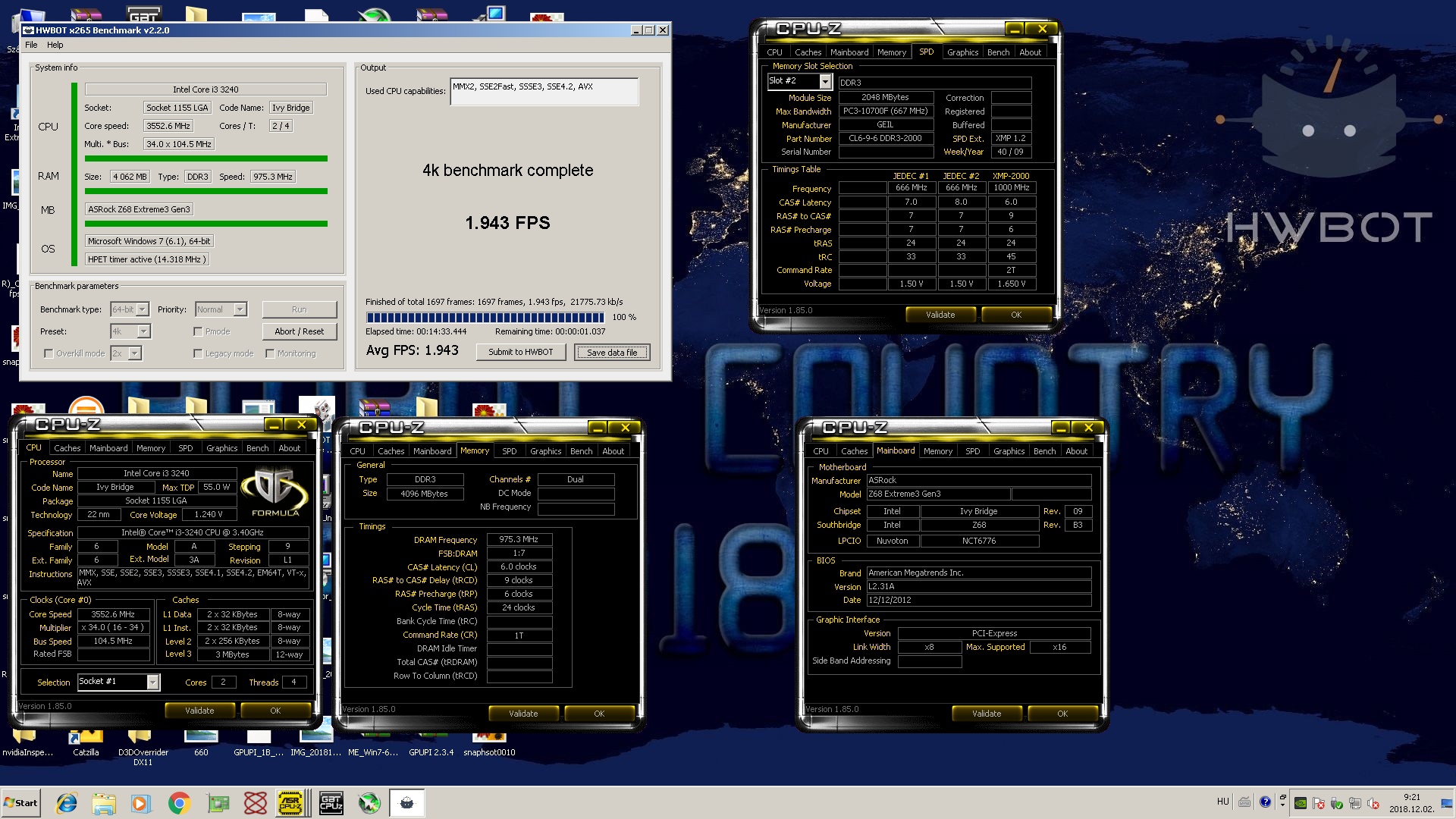Click the OC Formula logo in CPU-Z
Screen dimensions: 1456x819
(275, 492)
